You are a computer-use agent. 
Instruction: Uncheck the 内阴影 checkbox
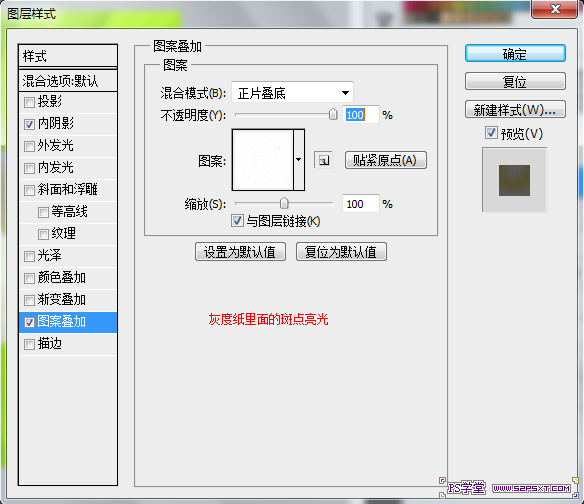(29, 124)
